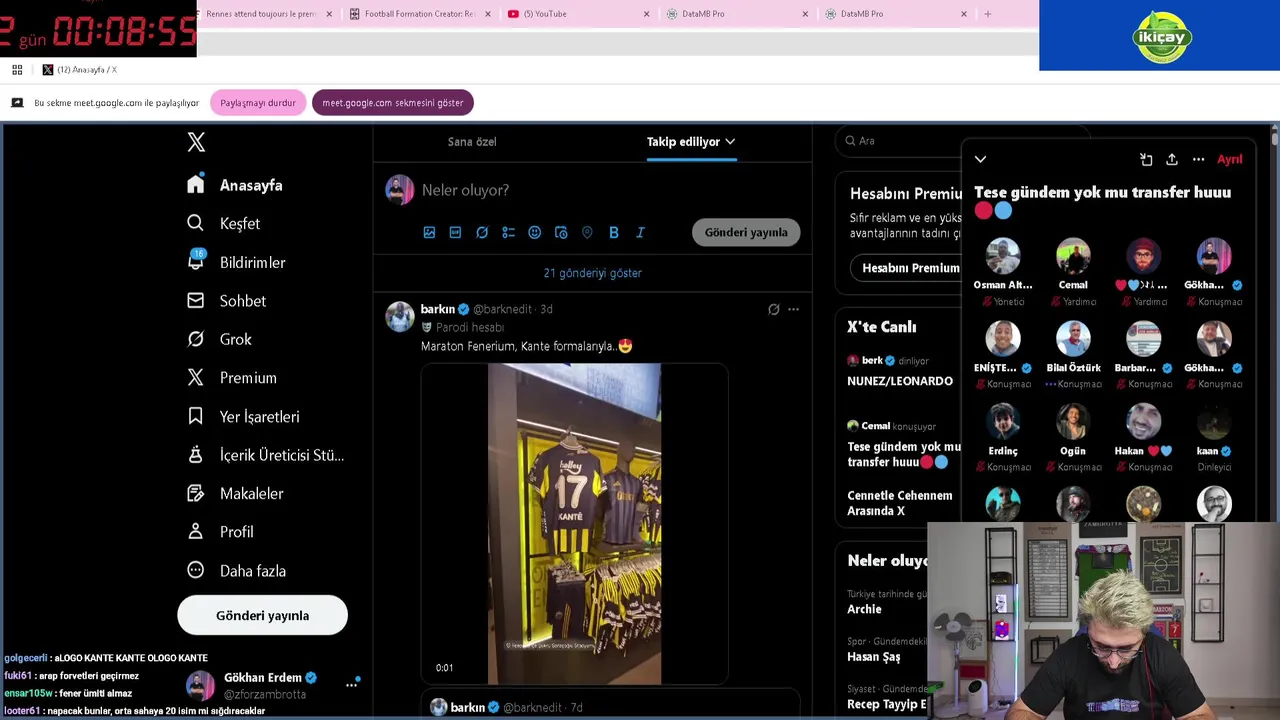1280x720 pixels.
Task: Add a poll in the composer
Action: (x=508, y=232)
